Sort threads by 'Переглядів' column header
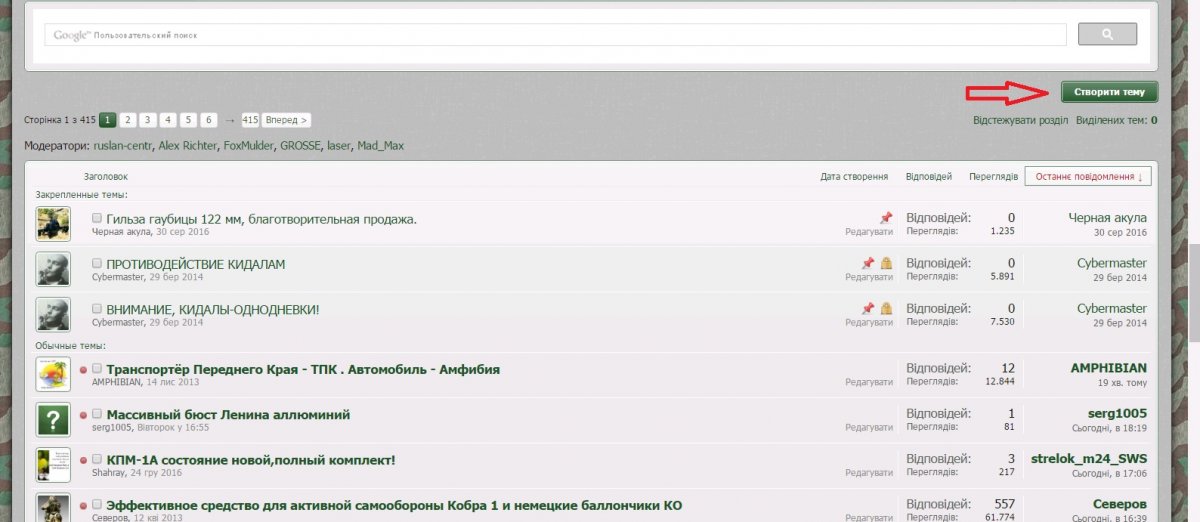Screen dimensions: 1200x522 (x=993, y=176)
